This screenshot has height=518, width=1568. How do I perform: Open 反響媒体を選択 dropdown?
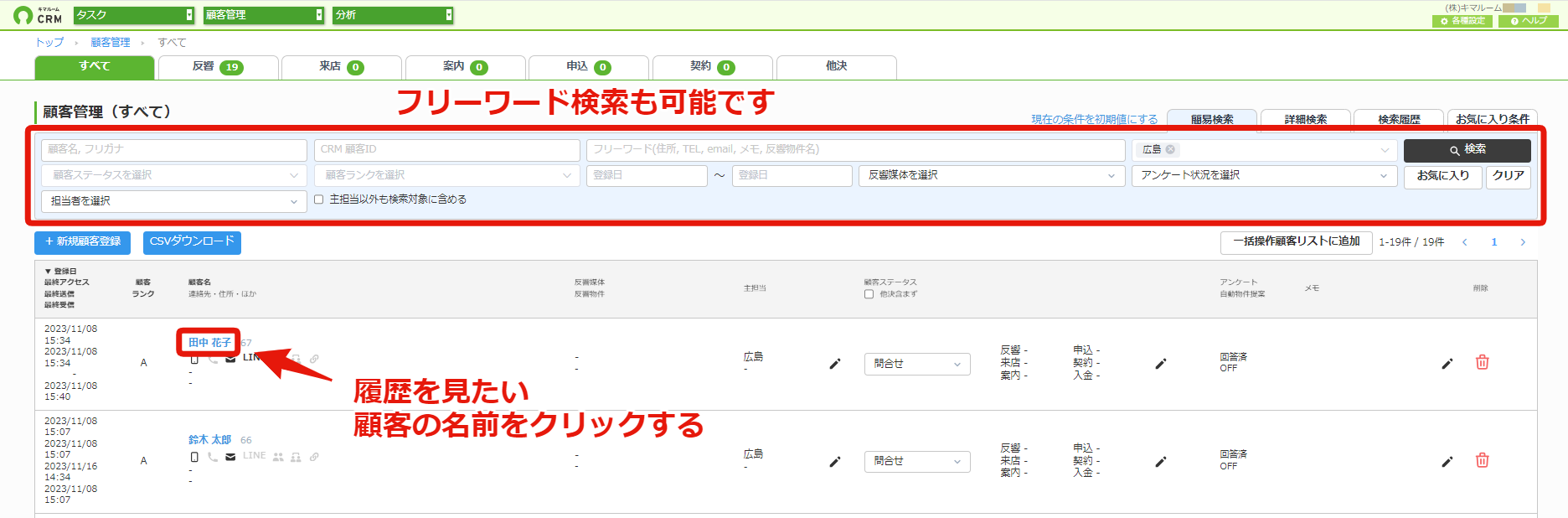coord(992,175)
